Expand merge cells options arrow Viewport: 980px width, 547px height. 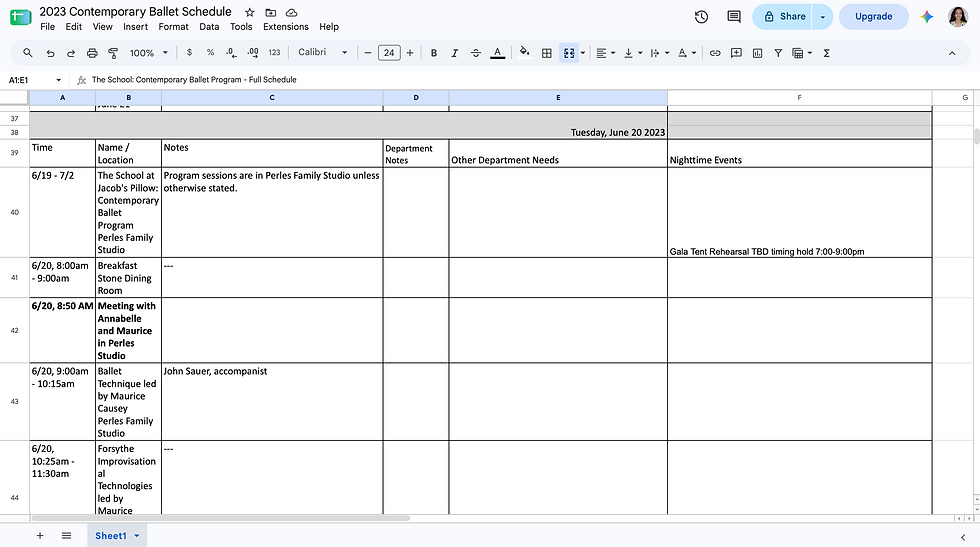tap(583, 53)
